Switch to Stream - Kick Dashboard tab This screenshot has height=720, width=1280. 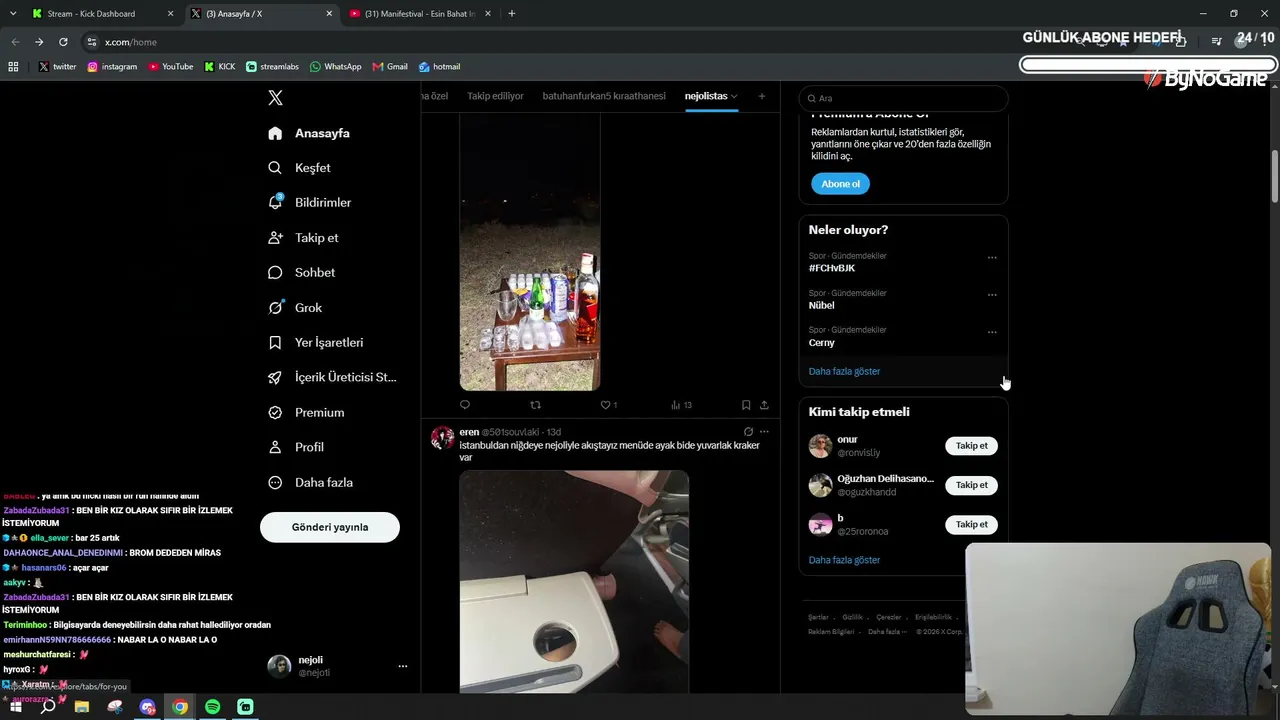(x=102, y=14)
